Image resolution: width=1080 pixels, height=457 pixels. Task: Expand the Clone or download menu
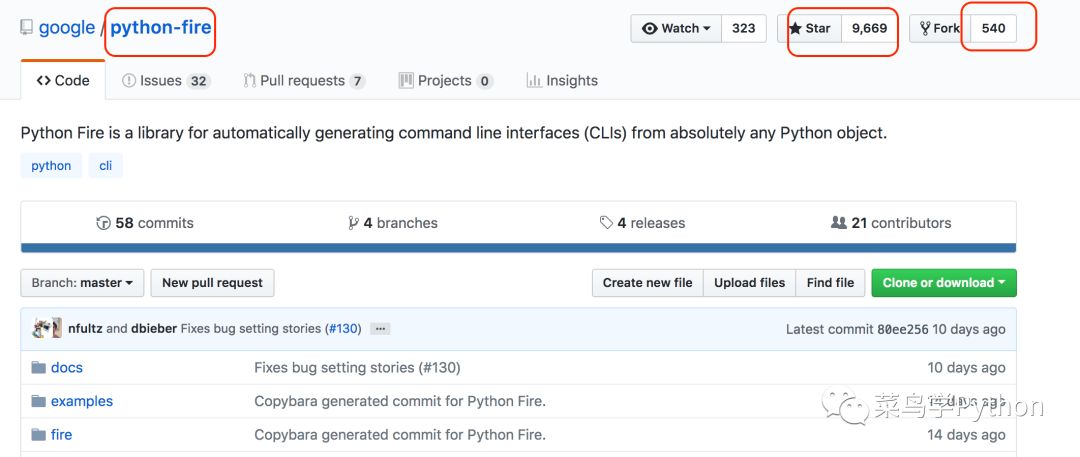(943, 283)
